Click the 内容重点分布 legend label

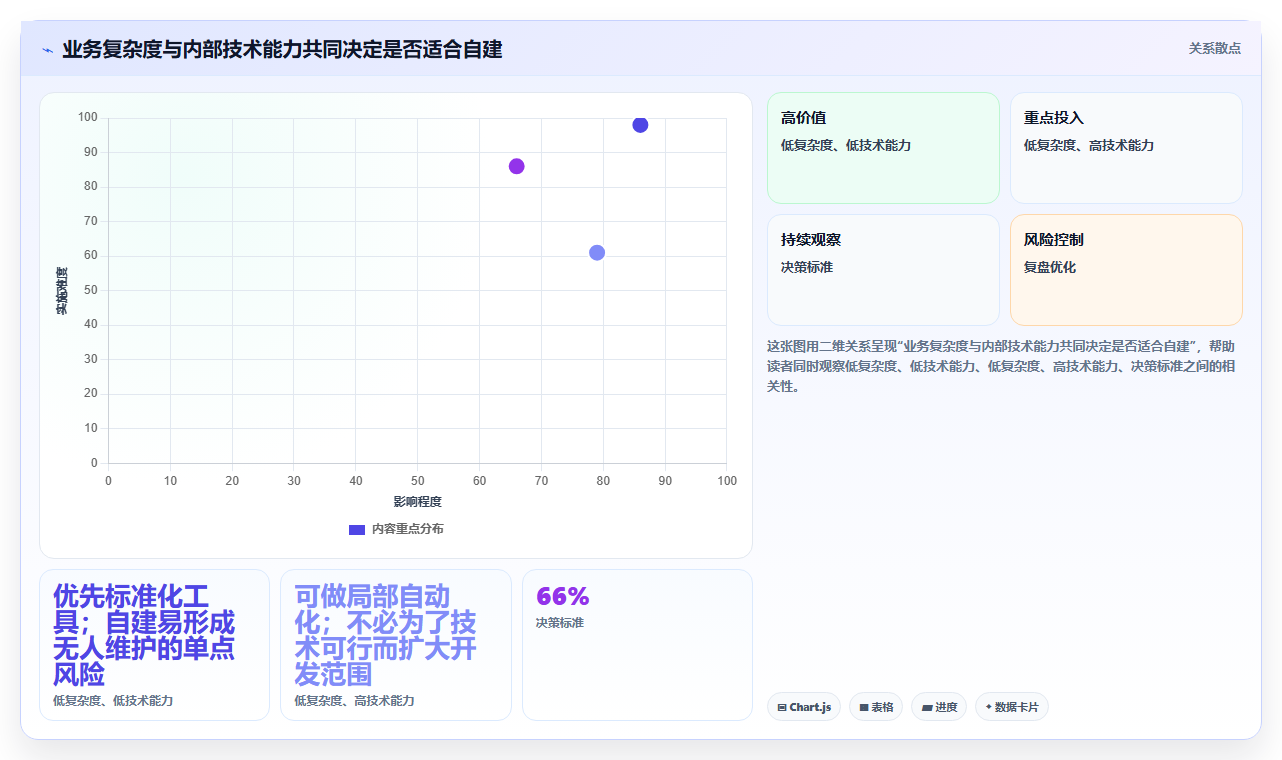click(x=408, y=529)
